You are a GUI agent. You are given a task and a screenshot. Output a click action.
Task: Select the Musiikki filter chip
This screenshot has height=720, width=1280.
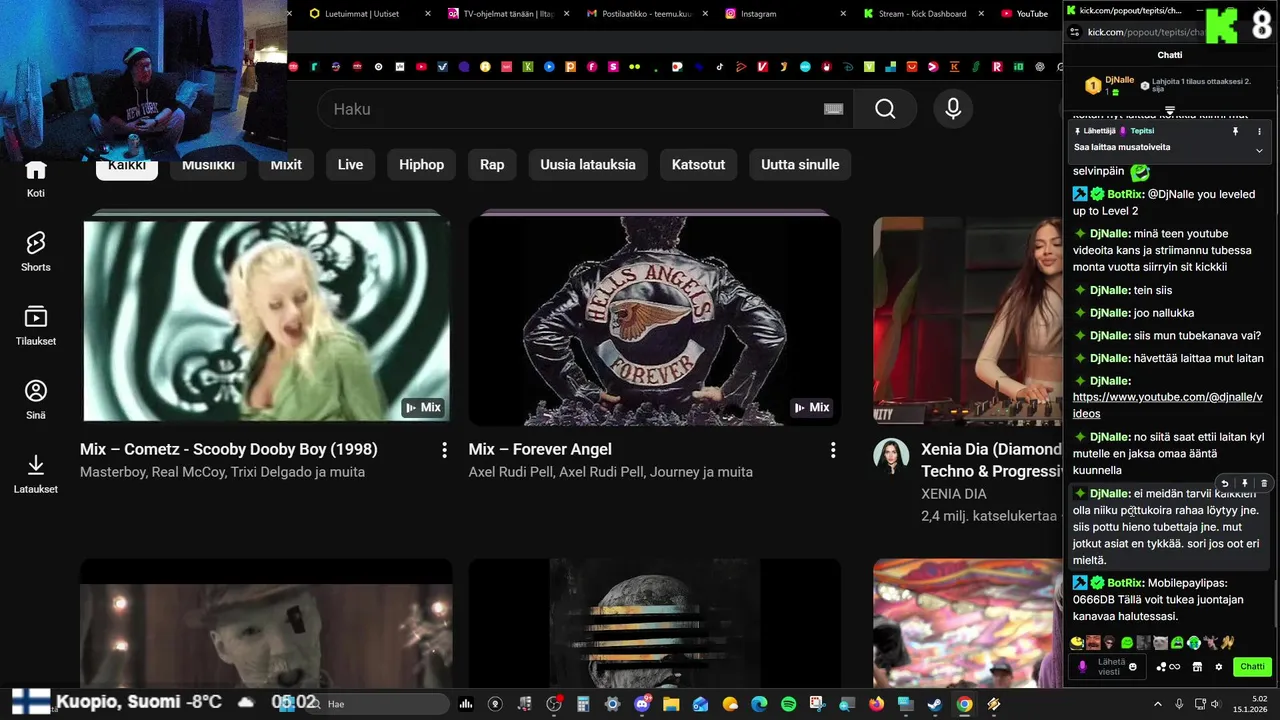coord(208,164)
